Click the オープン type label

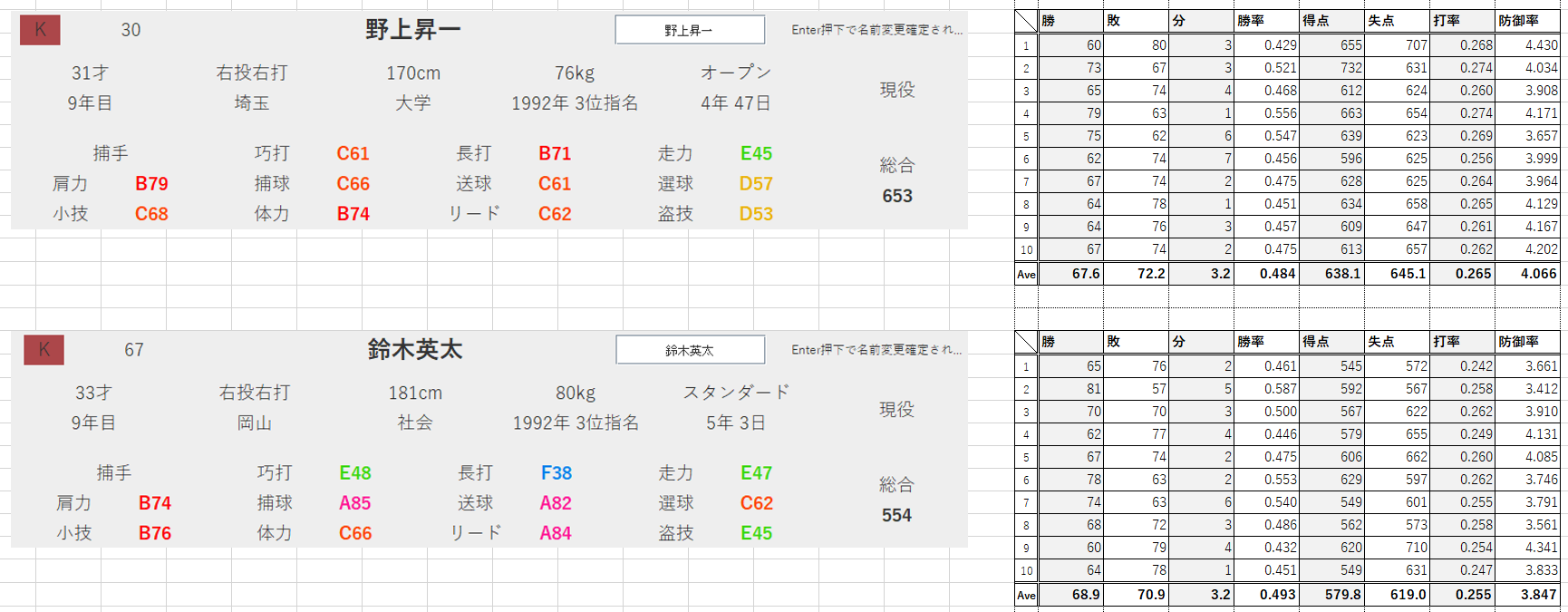coord(736,73)
